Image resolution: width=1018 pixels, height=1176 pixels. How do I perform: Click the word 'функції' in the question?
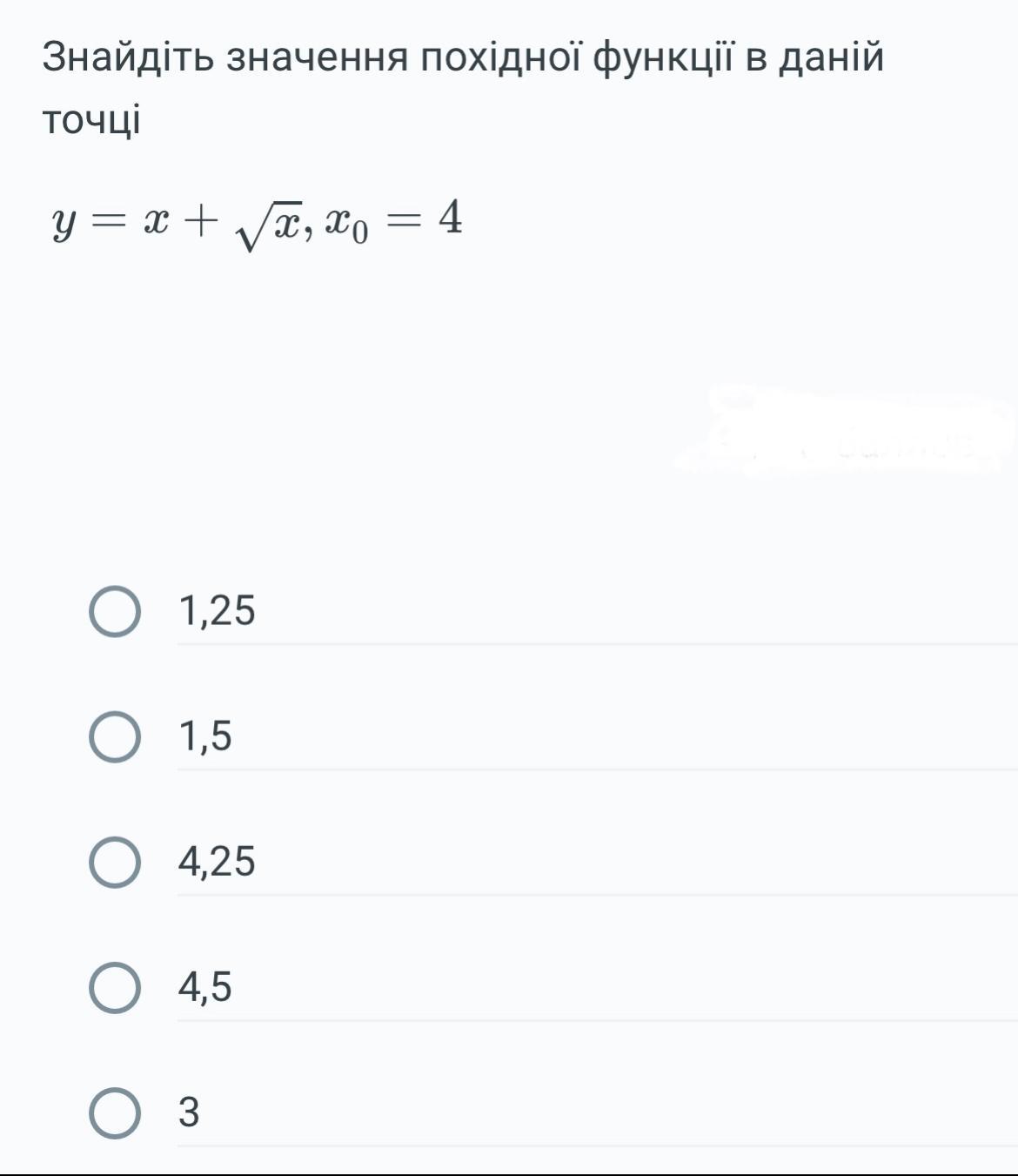pos(664,58)
